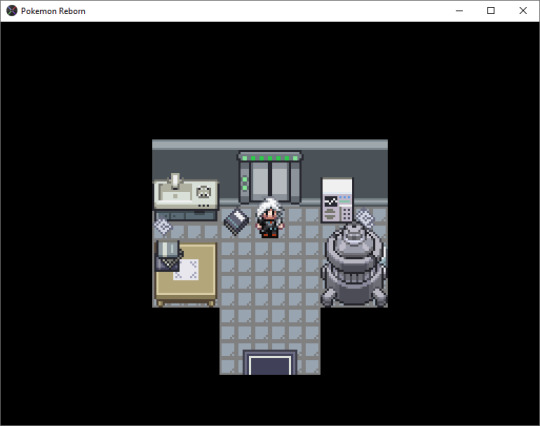
Task: Close the Pokemon Reborn window
Action: click(523, 11)
